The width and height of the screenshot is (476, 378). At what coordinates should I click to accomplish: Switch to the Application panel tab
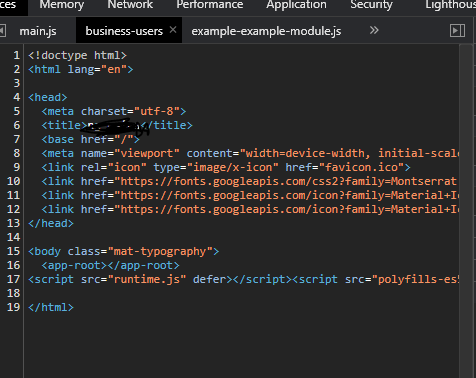296,5
